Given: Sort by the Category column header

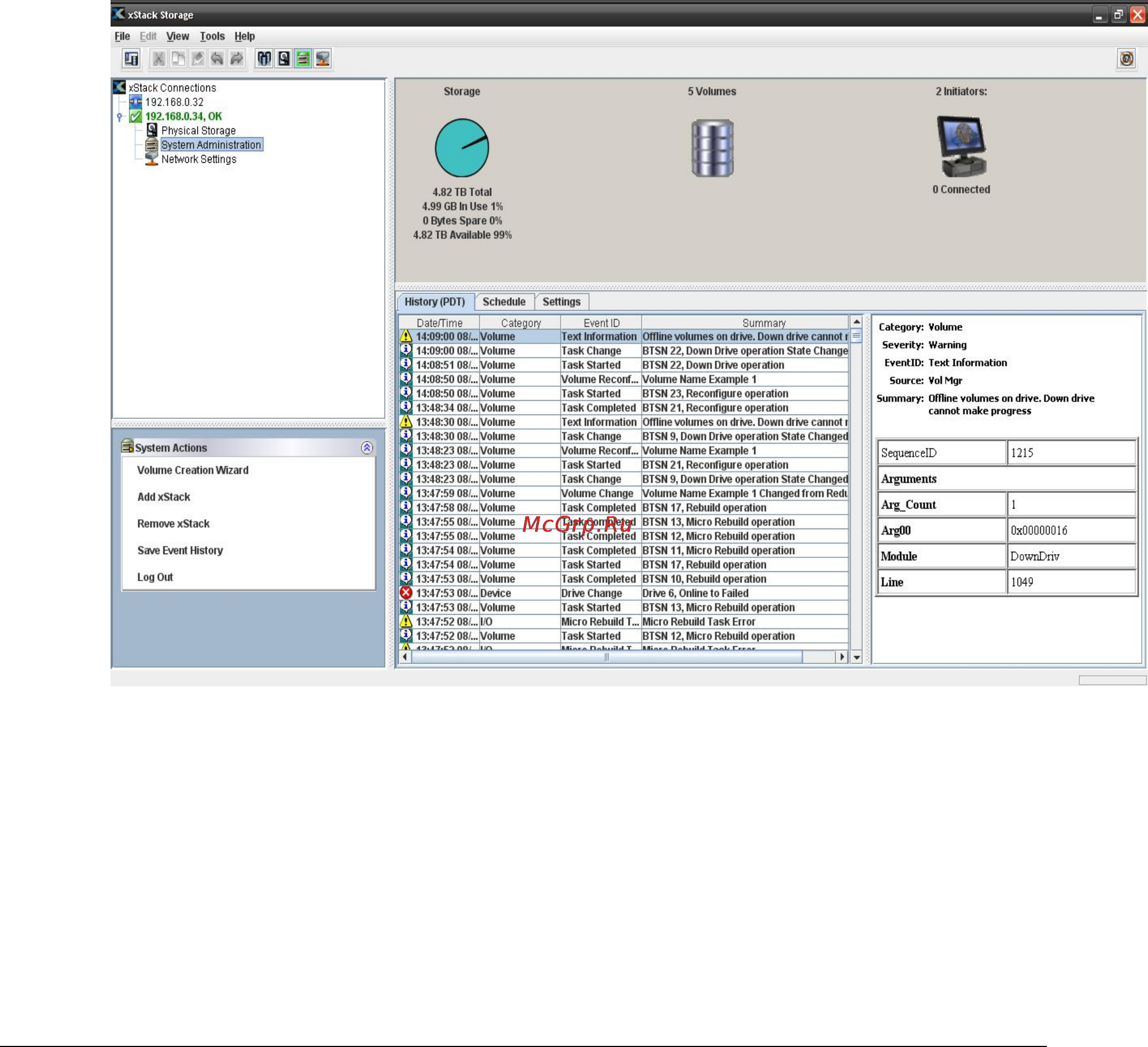Looking at the screenshot, I should coord(521,322).
